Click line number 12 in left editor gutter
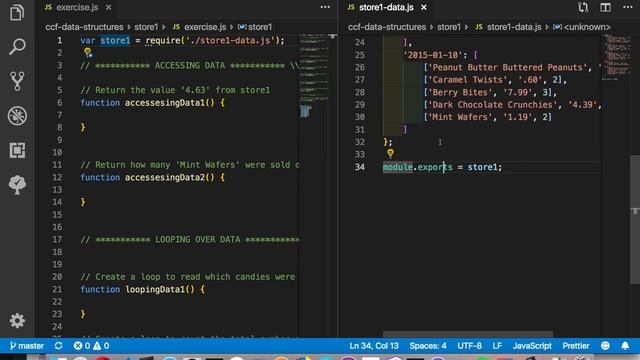The image size is (640, 360). pos(57,177)
